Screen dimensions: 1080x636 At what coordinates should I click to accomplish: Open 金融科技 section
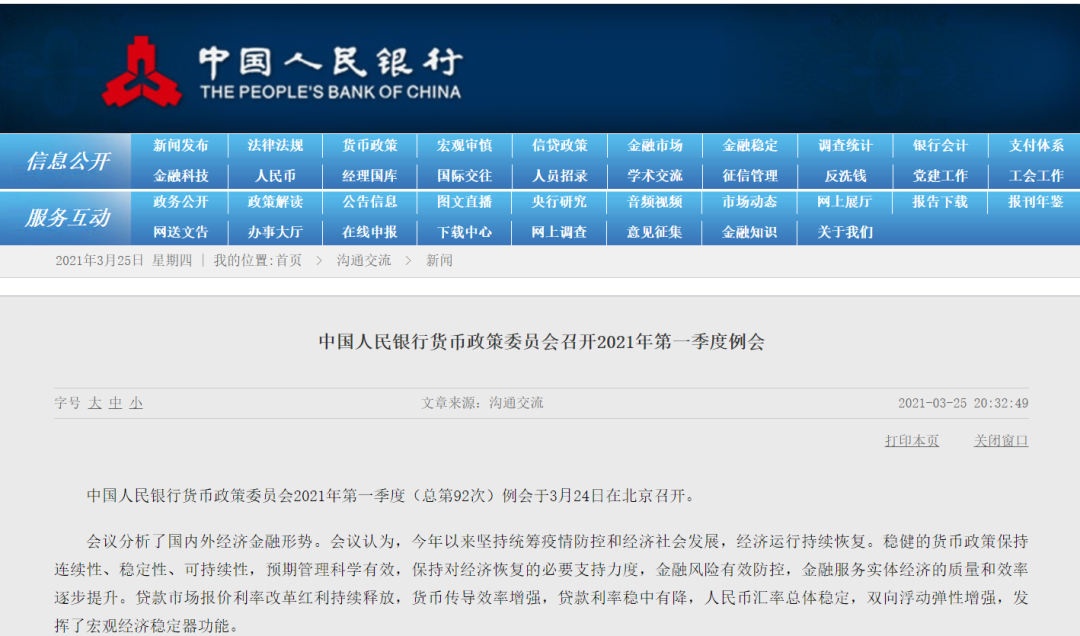180,176
